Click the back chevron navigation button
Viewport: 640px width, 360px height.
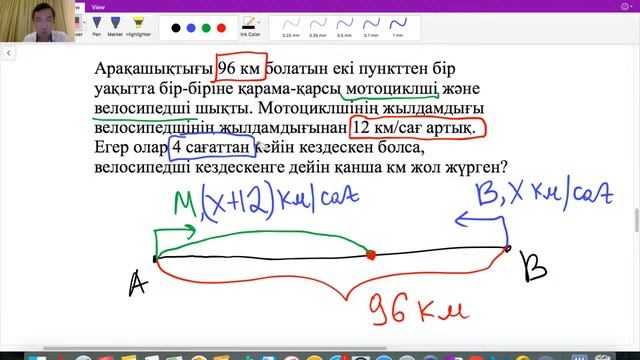coord(9,53)
